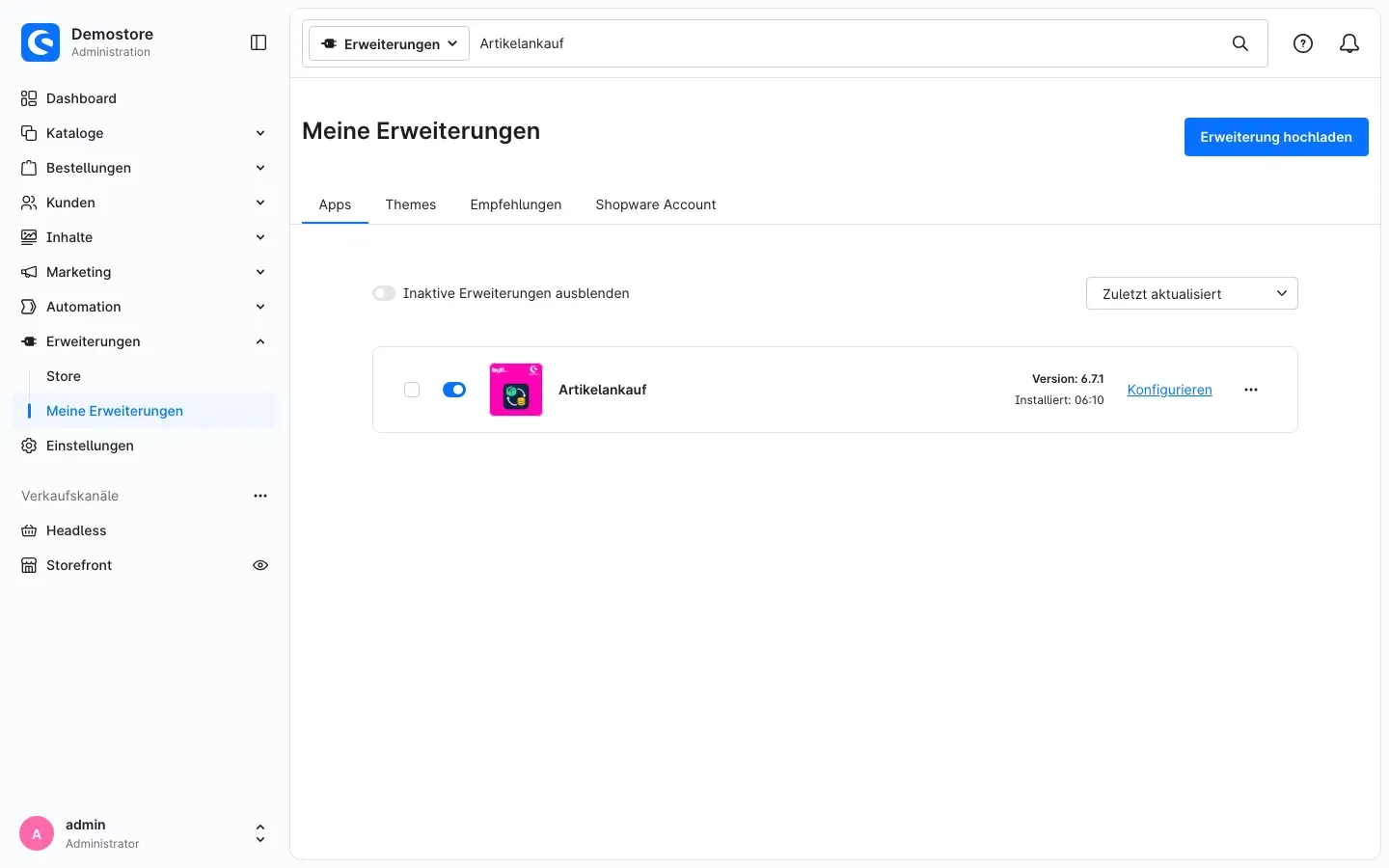This screenshot has width=1389, height=868.
Task: Expand the Marketing menu chevron
Action: pos(260,272)
